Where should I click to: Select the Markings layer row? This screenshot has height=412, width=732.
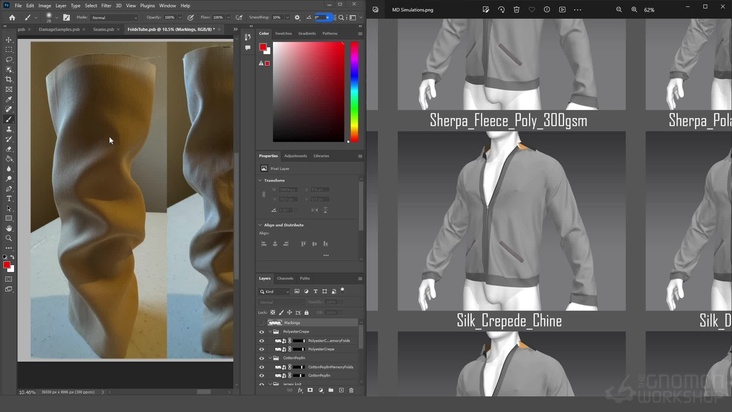pyautogui.click(x=308, y=323)
